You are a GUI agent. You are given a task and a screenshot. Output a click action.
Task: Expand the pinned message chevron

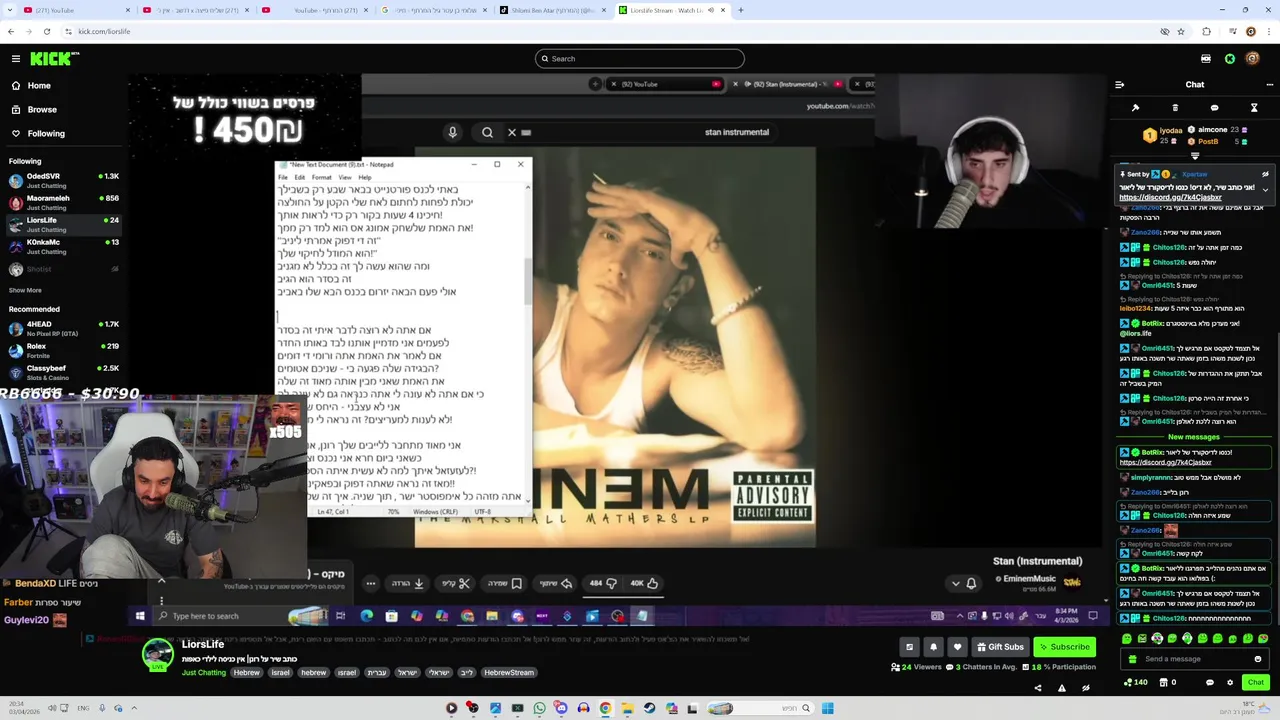click(x=1265, y=190)
